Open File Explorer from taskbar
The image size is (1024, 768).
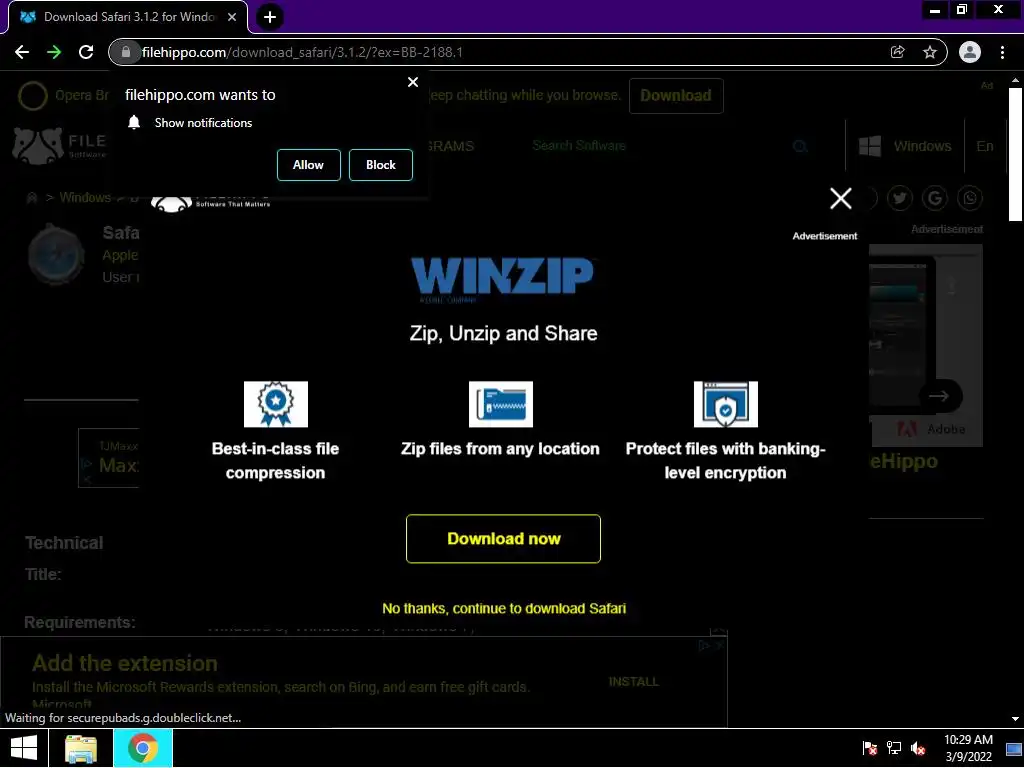coord(81,748)
